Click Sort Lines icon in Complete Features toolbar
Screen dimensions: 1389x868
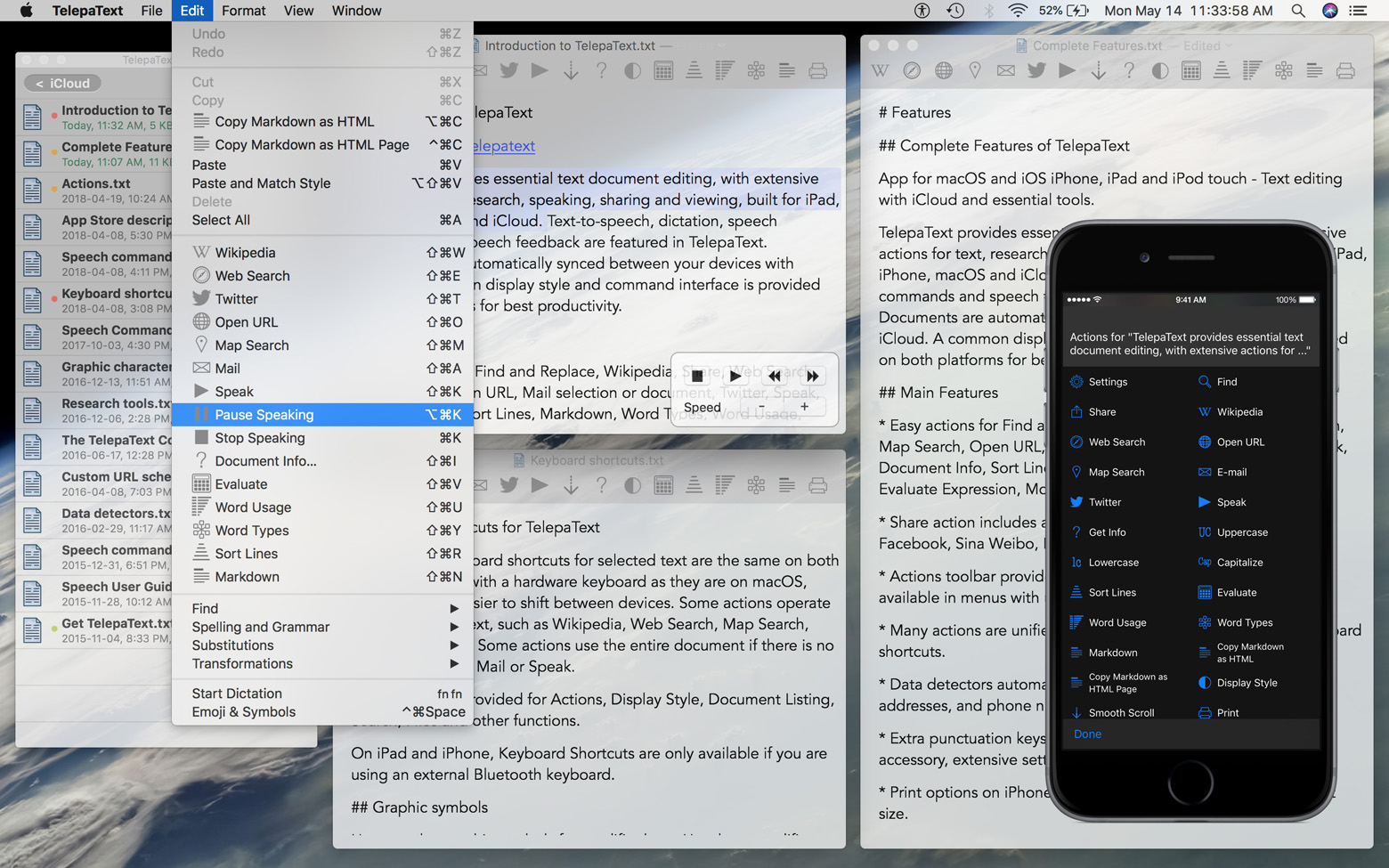1222,70
